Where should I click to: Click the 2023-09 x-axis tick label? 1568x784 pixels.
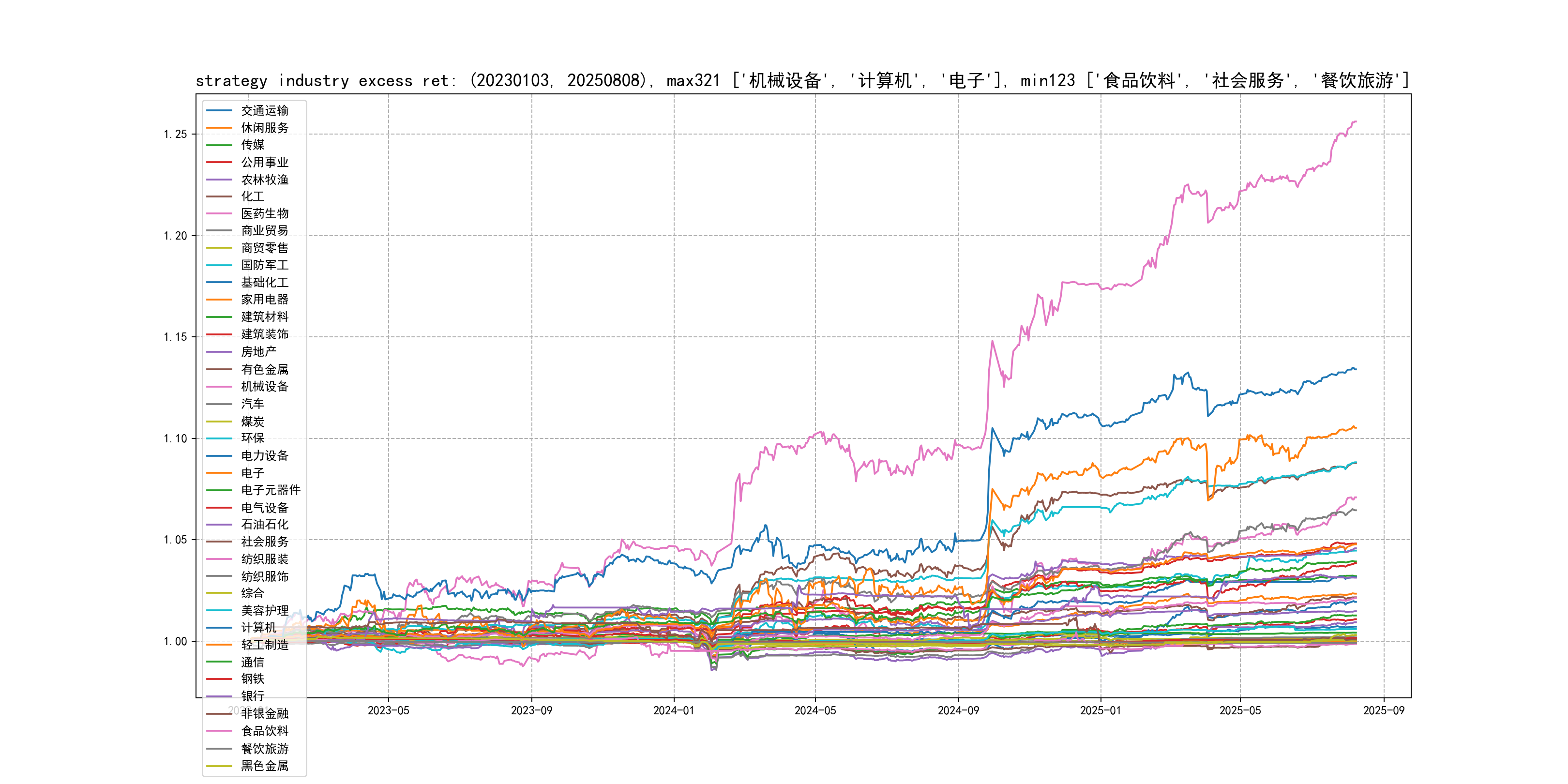coord(531,710)
